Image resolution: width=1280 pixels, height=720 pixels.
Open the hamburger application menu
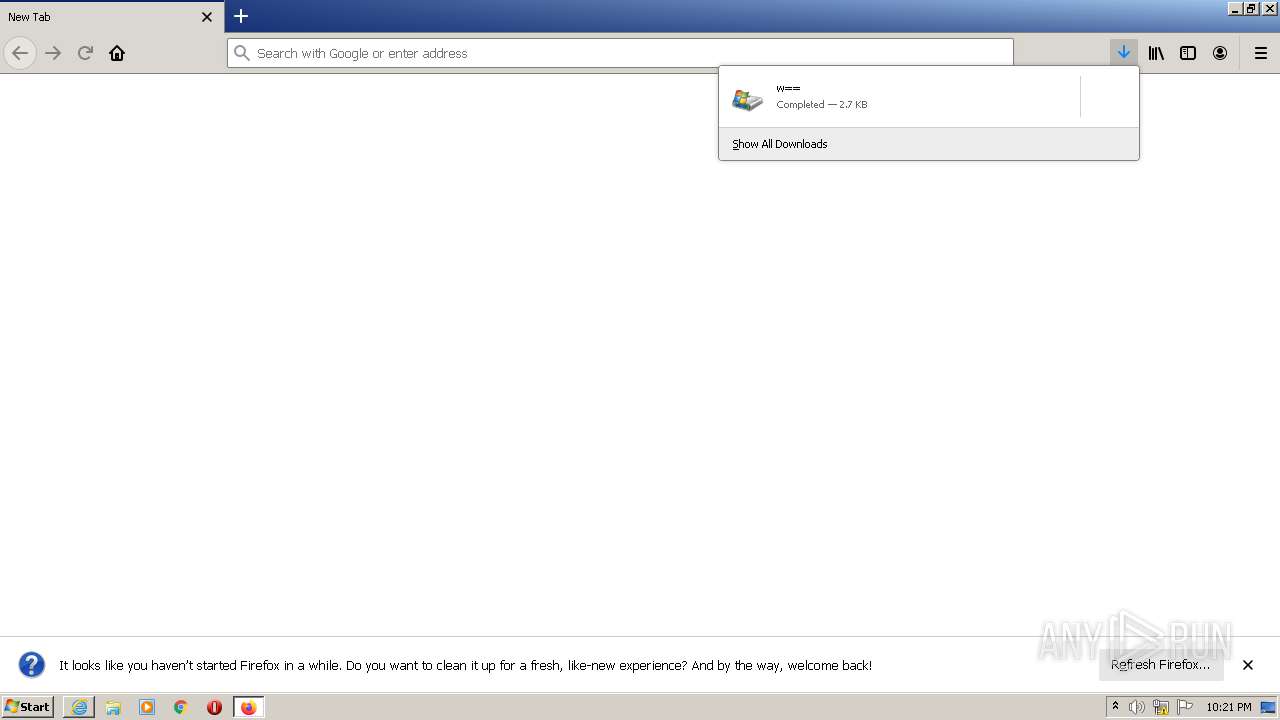point(1261,53)
